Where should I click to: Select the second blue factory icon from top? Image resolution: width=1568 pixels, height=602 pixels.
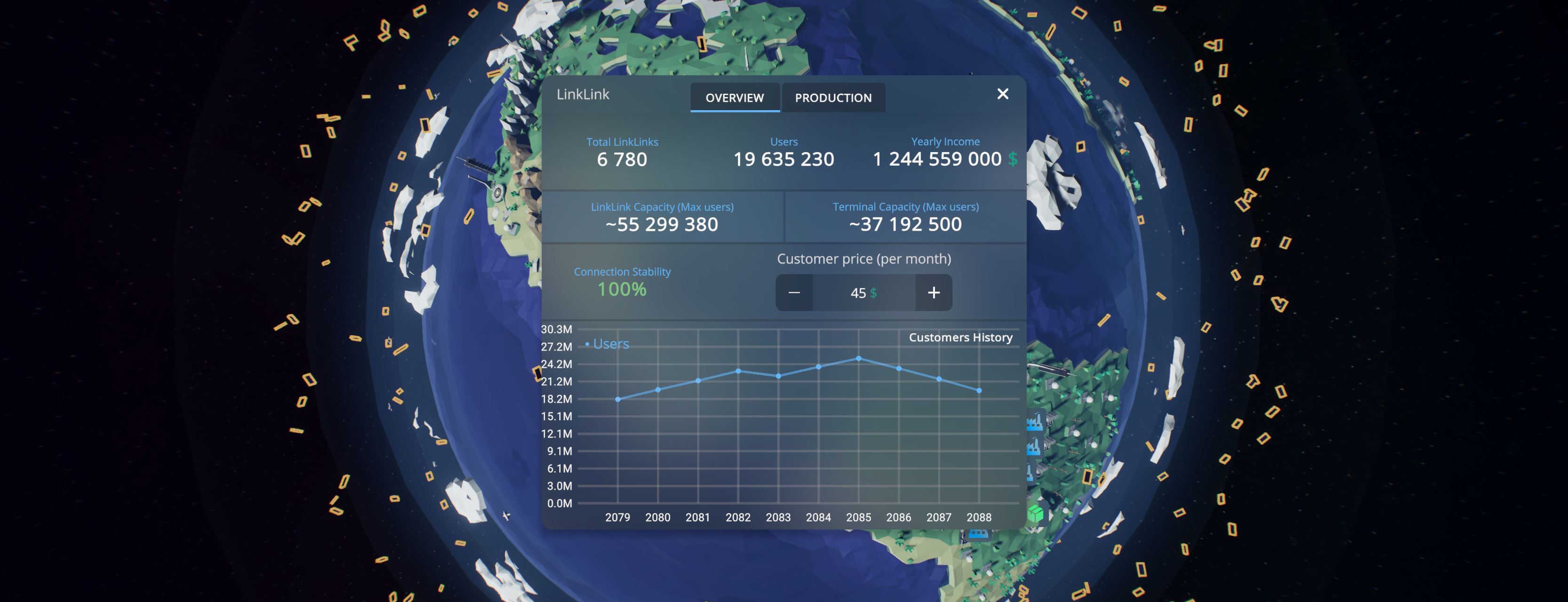1034,448
